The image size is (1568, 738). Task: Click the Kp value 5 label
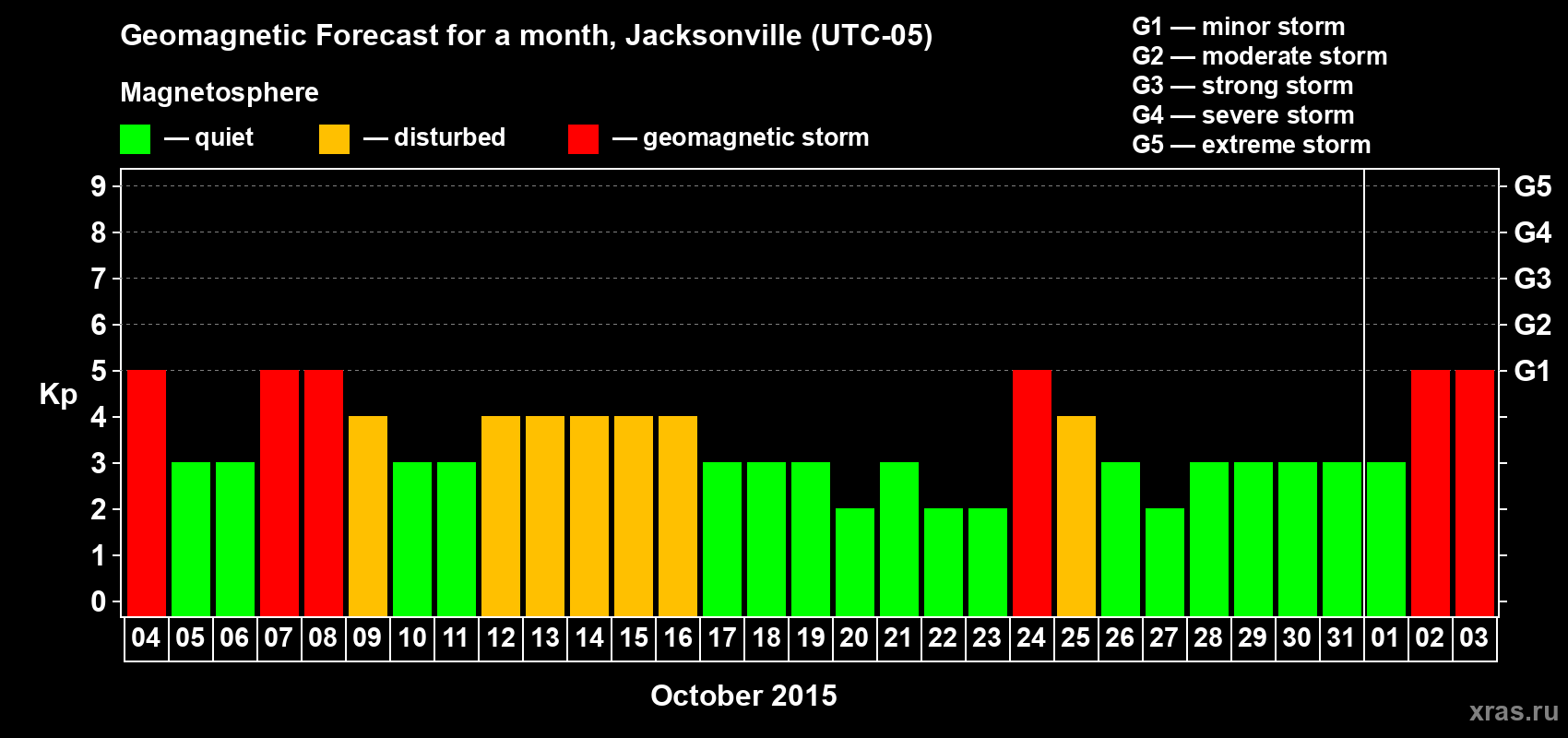pos(99,371)
